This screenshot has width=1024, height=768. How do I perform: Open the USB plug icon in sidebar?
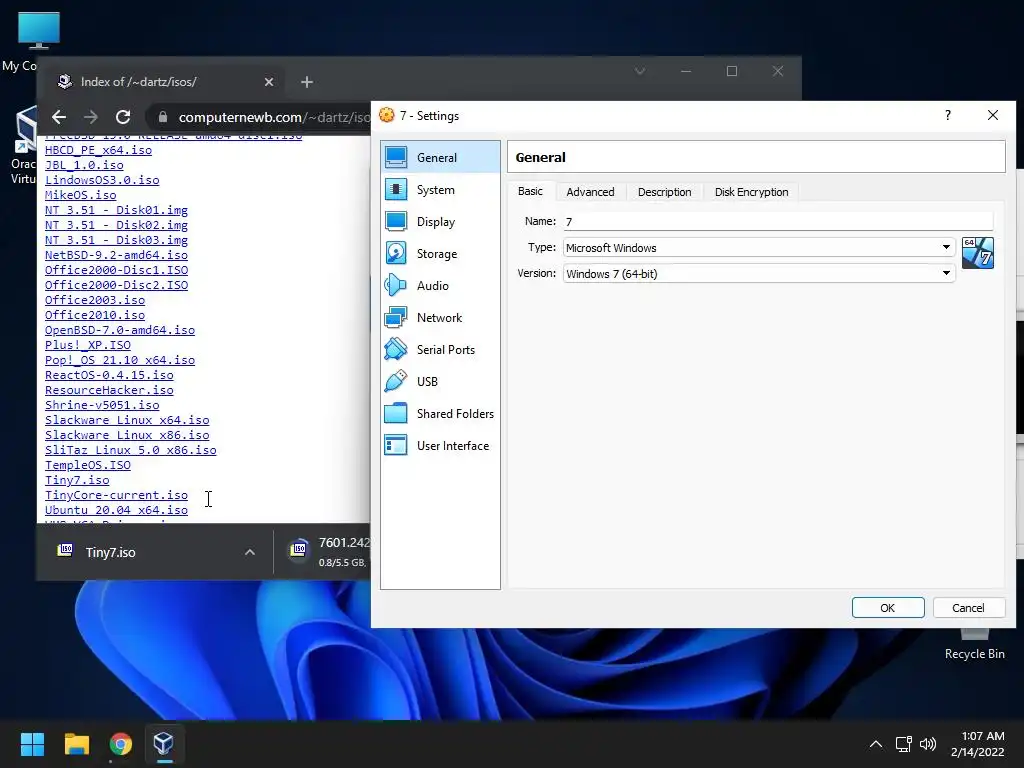[x=396, y=381]
